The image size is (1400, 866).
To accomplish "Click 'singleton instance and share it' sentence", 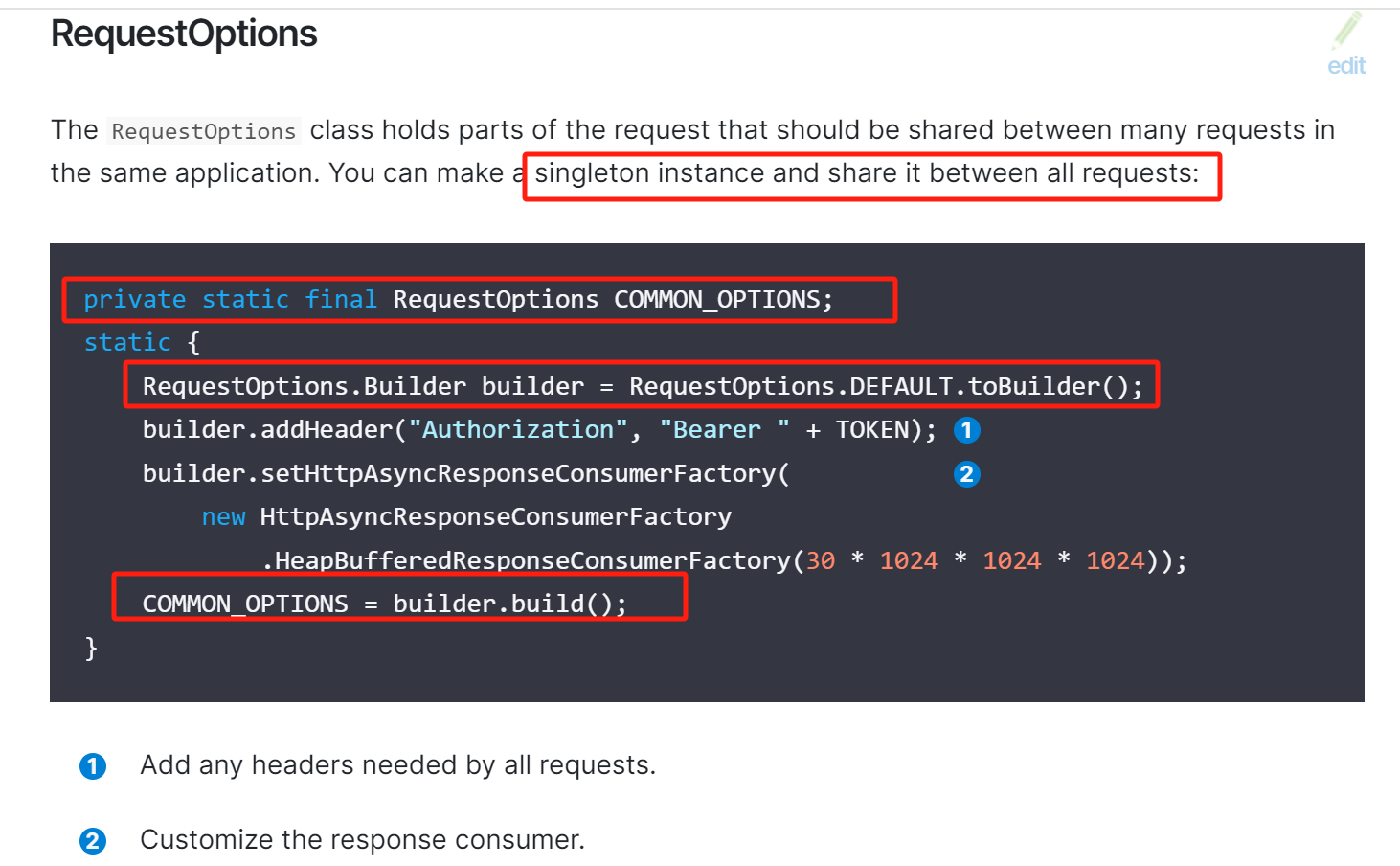I will pyautogui.click(x=867, y=173).
